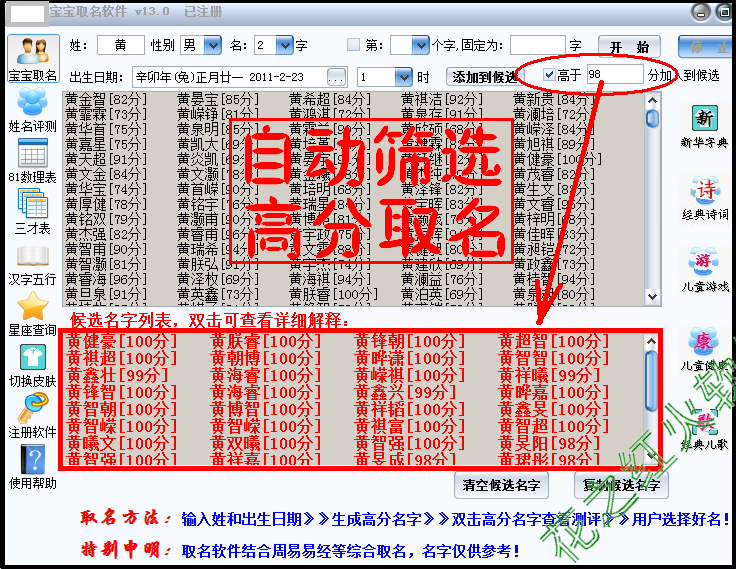Viewport: 736px width, 569px height.
Task: Expand the 第 position dropdown
Action: coord(421,45)
